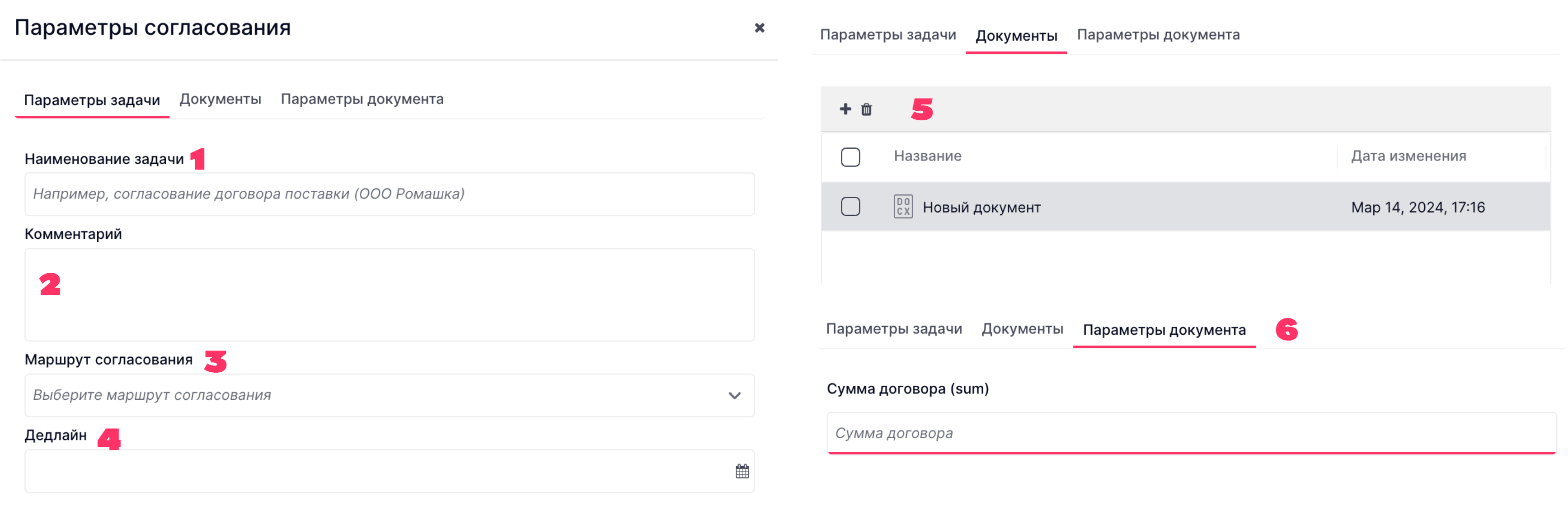
Task: Click the Сумма договора input field
Action: pyautogui.click(x=1191, y=433)
